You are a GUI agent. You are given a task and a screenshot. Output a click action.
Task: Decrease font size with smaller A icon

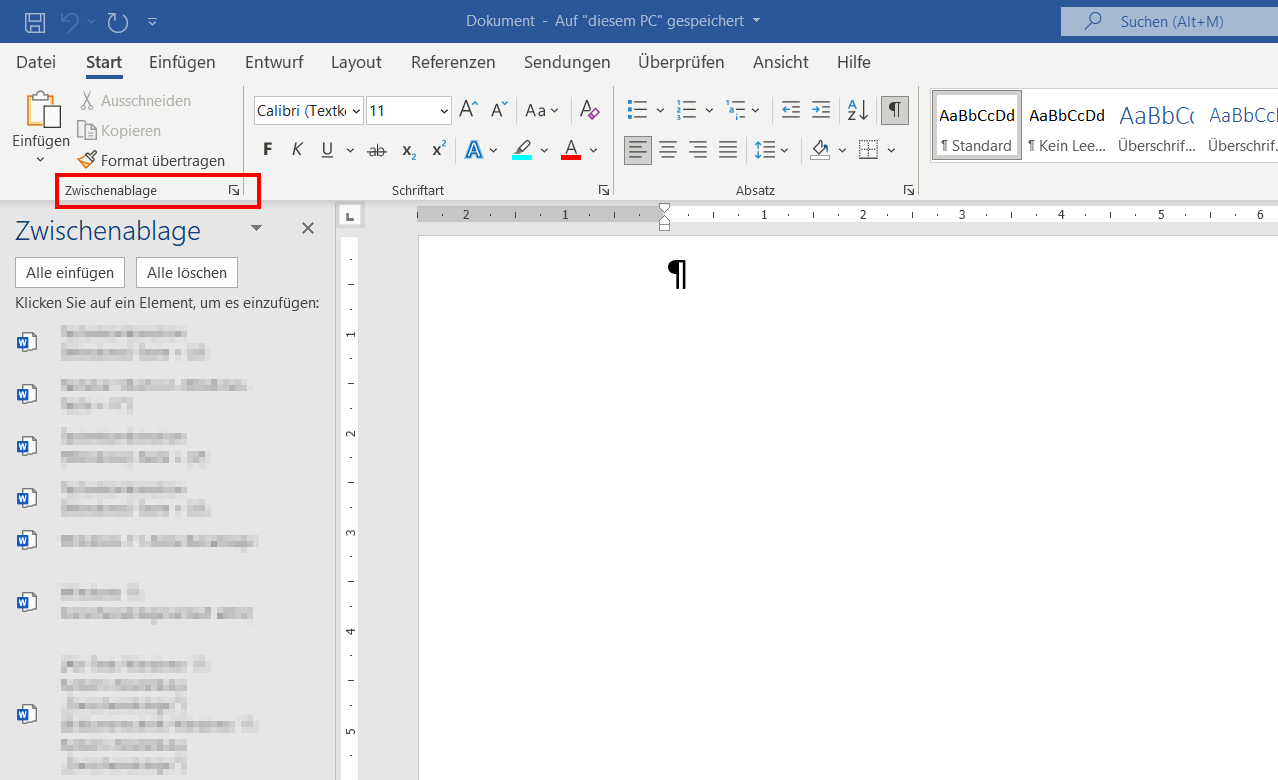point(499,110)
